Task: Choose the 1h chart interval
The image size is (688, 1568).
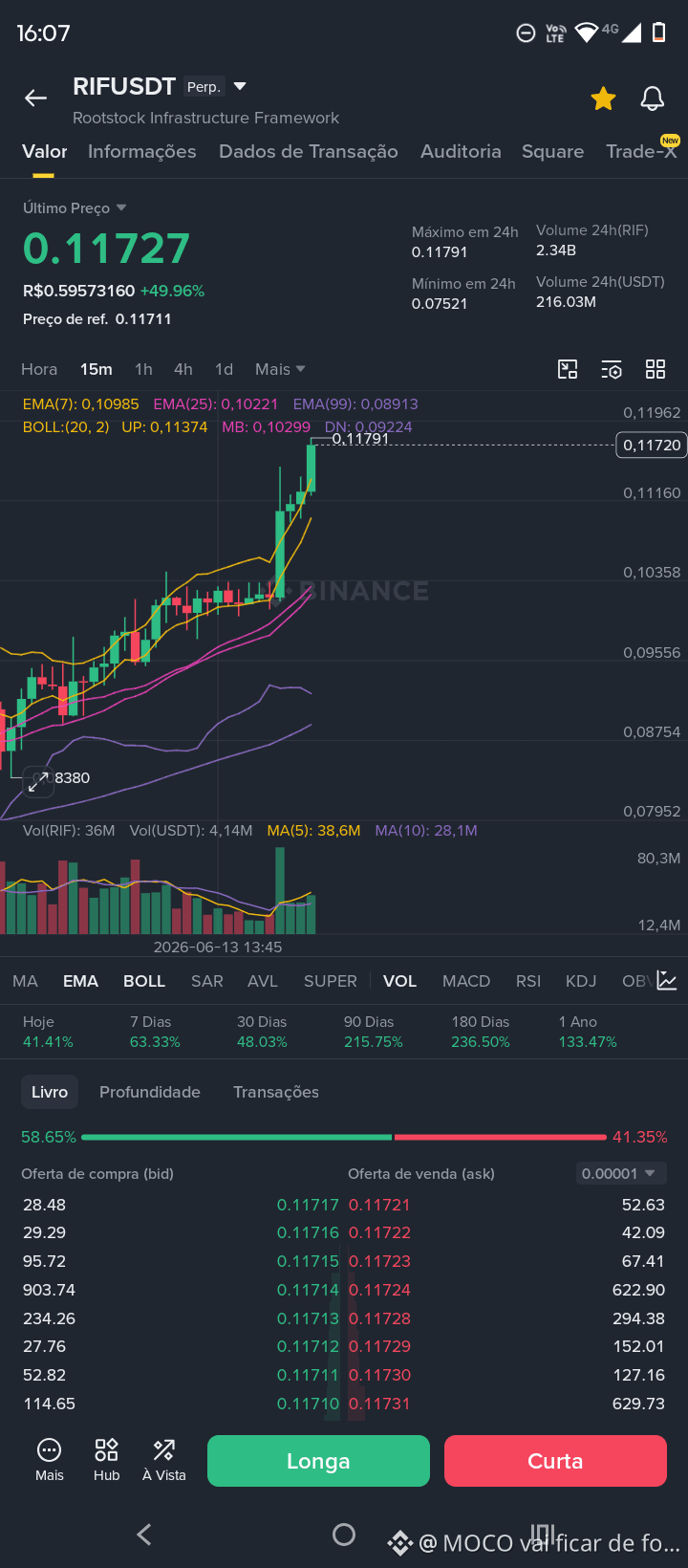Action: point(143,369)
